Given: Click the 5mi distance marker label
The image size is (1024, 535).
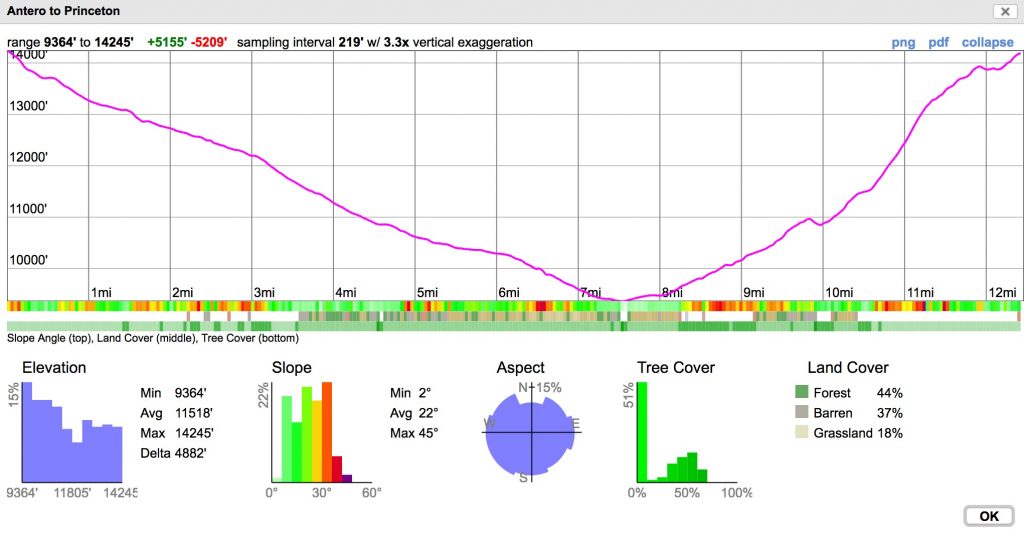Looking at the screenshot, I should [x=427, y=292].
